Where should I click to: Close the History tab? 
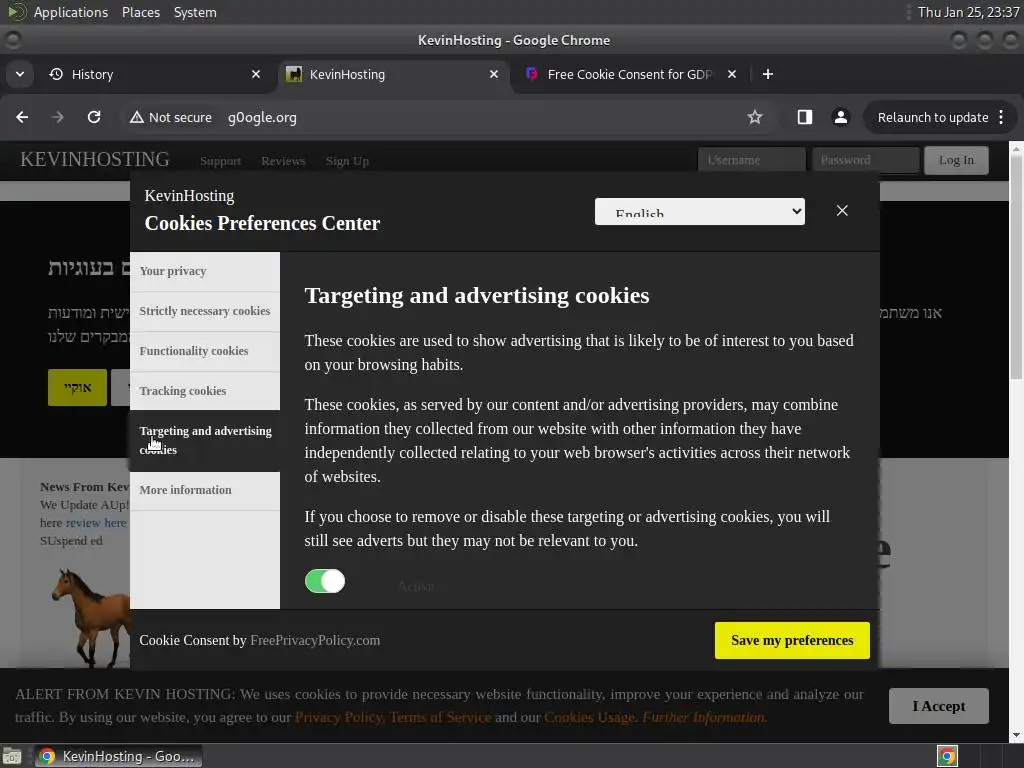click(x=256, y=74)
